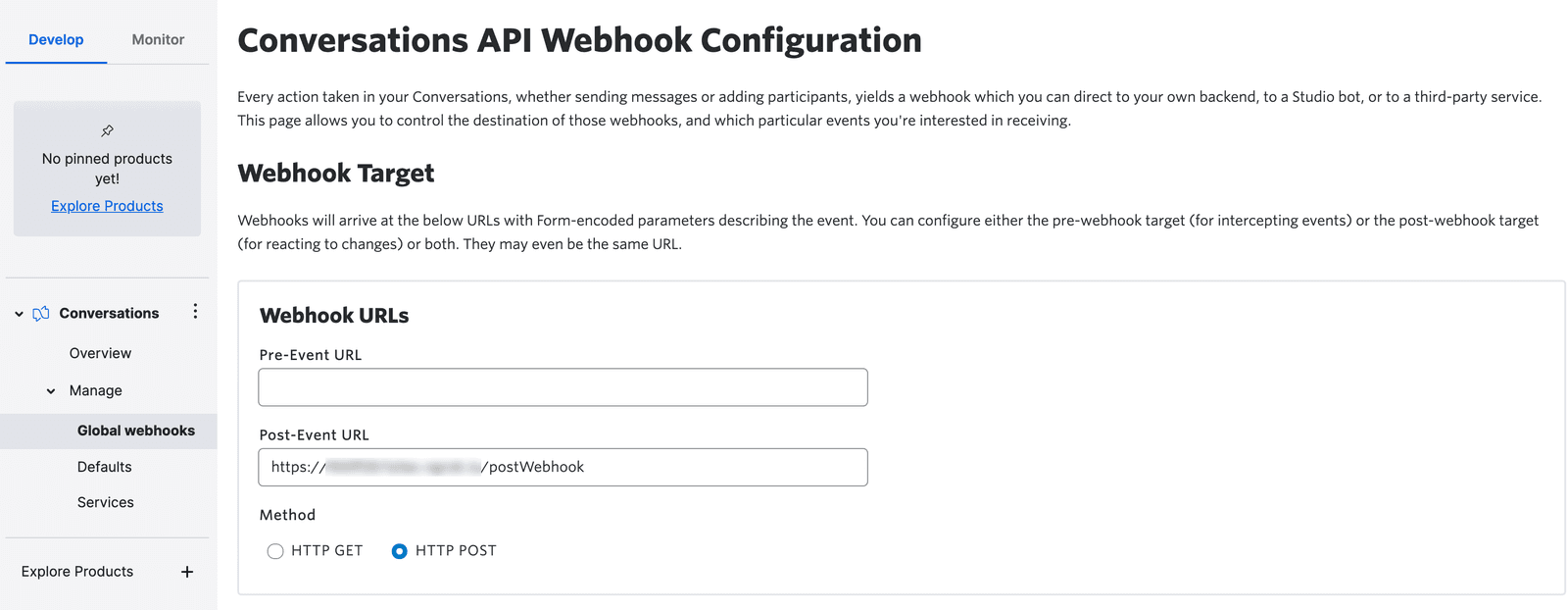Click inside the Post-Event URL field

pos(563,467)
